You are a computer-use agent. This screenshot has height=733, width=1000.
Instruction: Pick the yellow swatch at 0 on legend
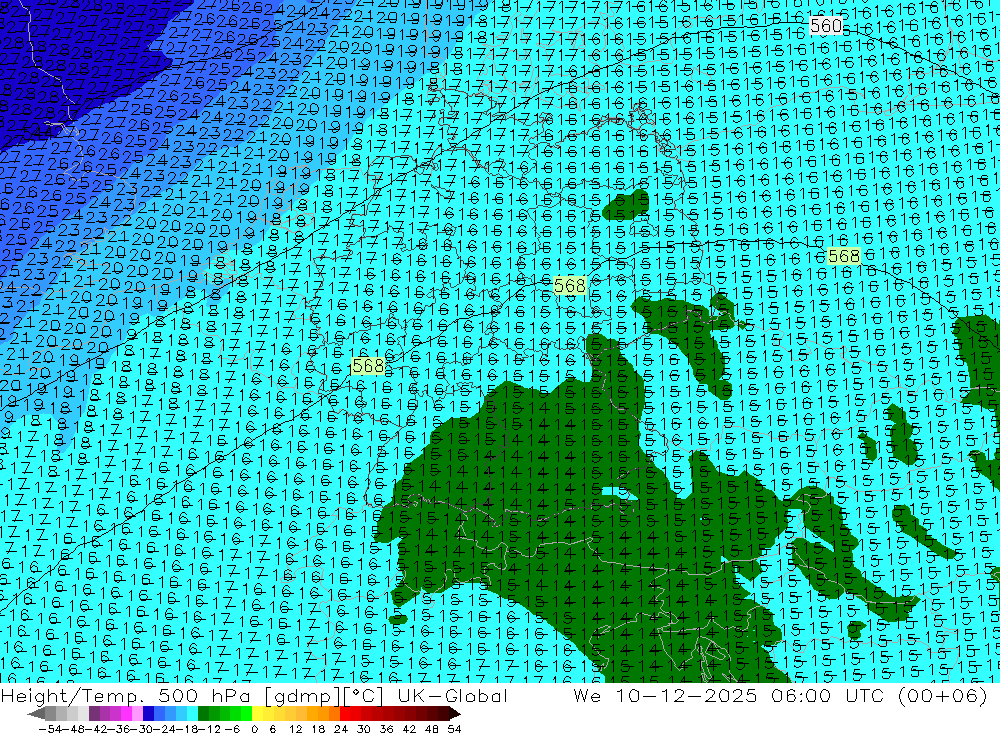coord(257,714)
